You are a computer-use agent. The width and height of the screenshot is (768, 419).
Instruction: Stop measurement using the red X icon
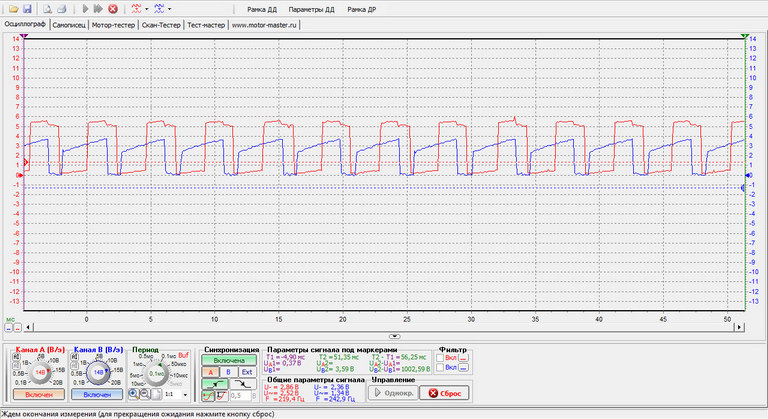113,8
